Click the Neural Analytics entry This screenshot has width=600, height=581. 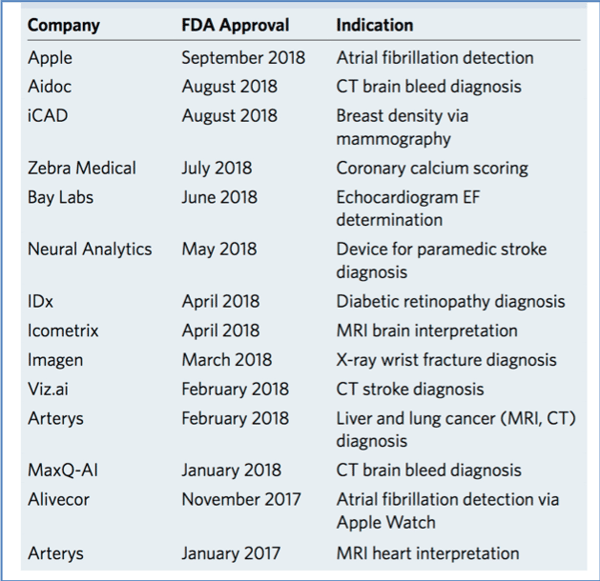click(90, 249)
